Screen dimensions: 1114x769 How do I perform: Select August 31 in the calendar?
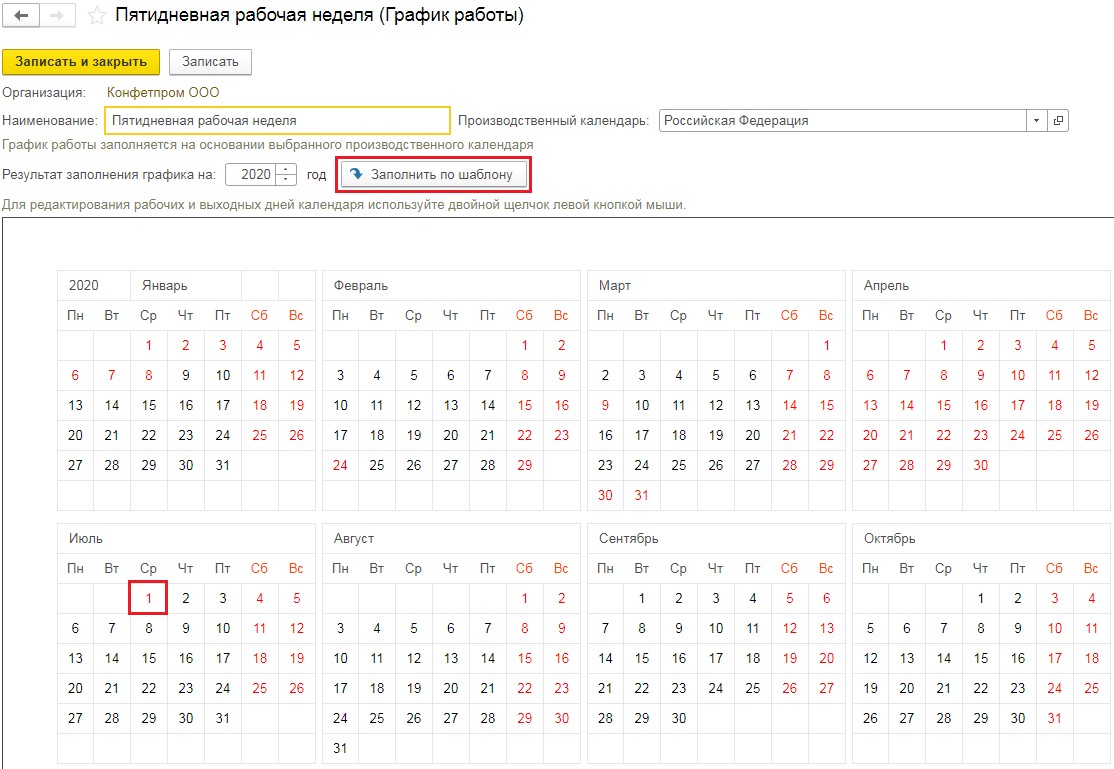(340, 748)
